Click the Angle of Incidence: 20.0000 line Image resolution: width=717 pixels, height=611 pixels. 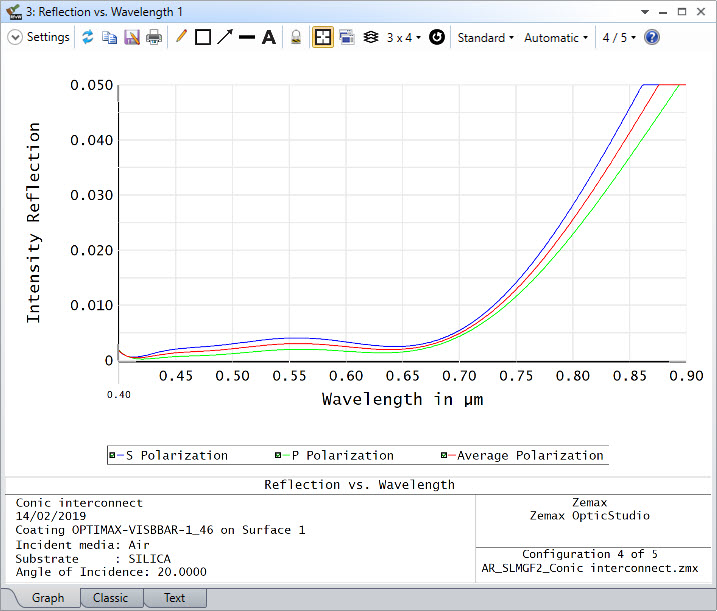point(111,572)
